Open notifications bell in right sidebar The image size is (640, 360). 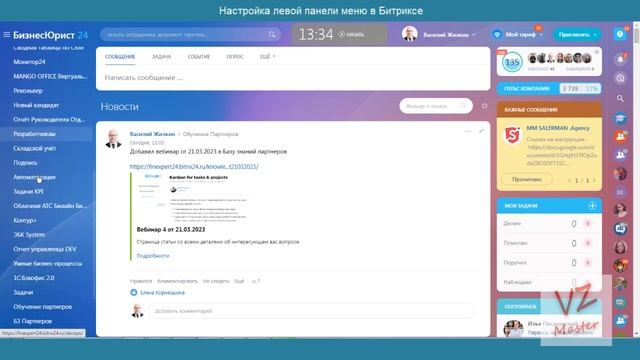(x=620, y=60)
